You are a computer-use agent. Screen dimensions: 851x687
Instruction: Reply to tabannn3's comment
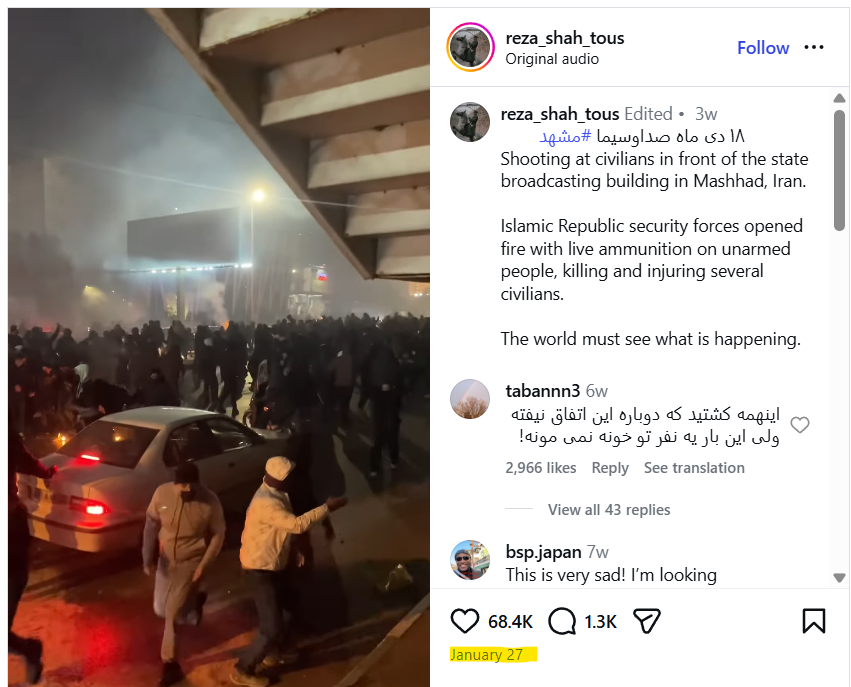610,468
